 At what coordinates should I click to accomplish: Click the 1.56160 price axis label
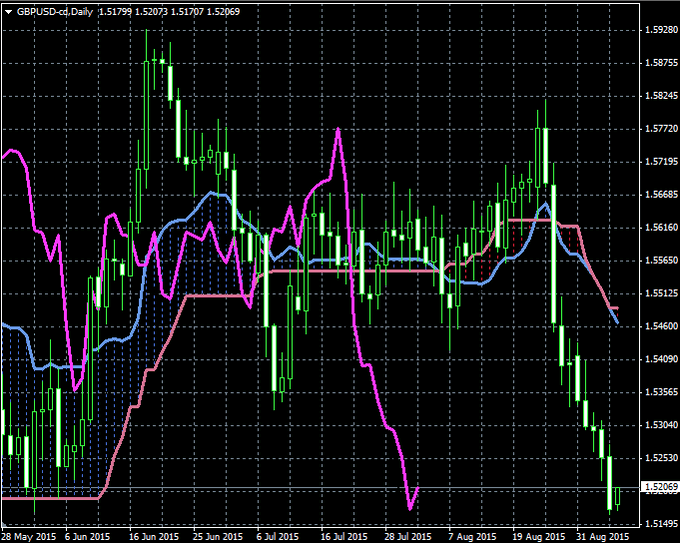pos(658,227)
